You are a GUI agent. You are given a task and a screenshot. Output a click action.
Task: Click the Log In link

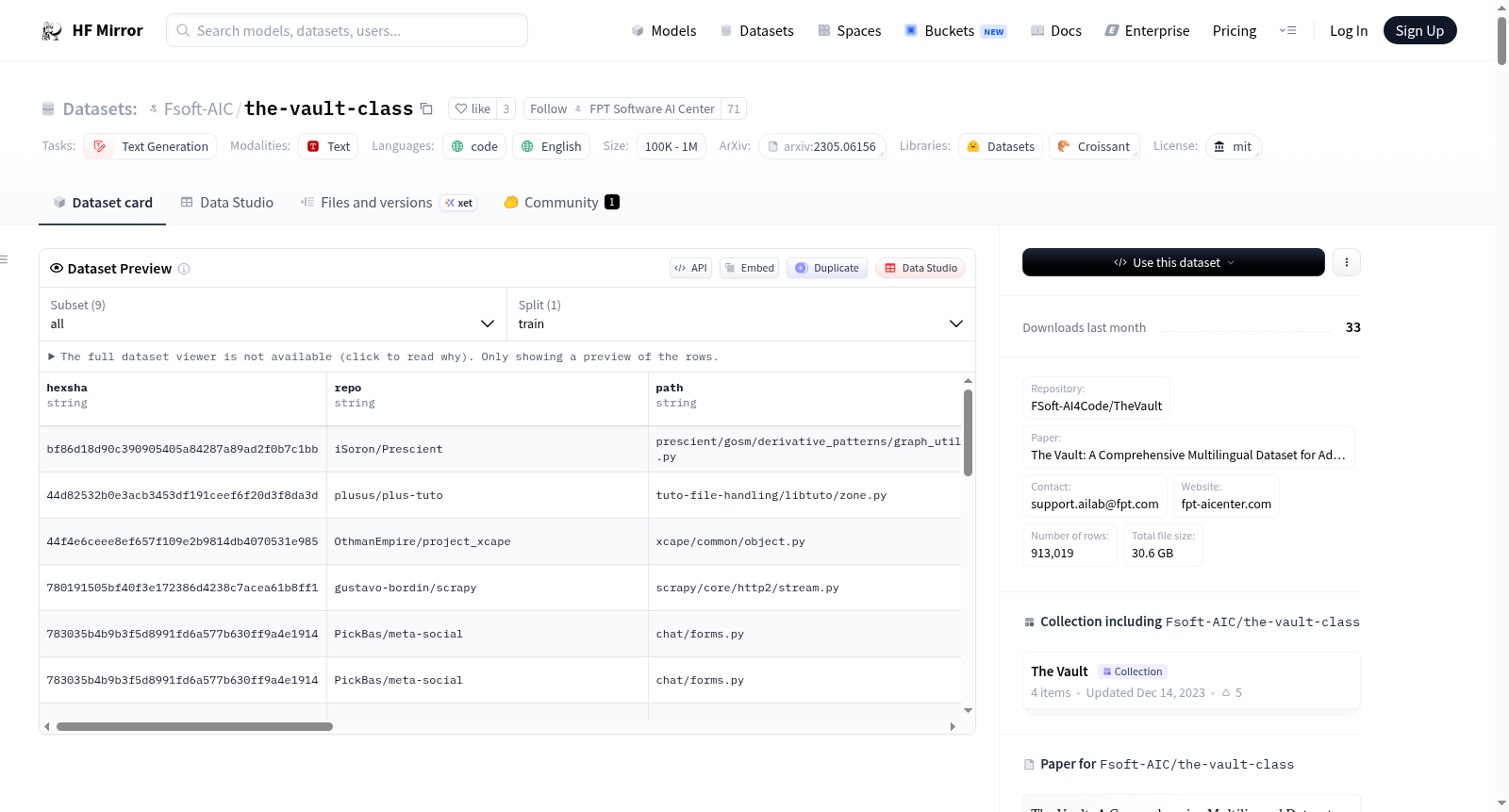1349,31
